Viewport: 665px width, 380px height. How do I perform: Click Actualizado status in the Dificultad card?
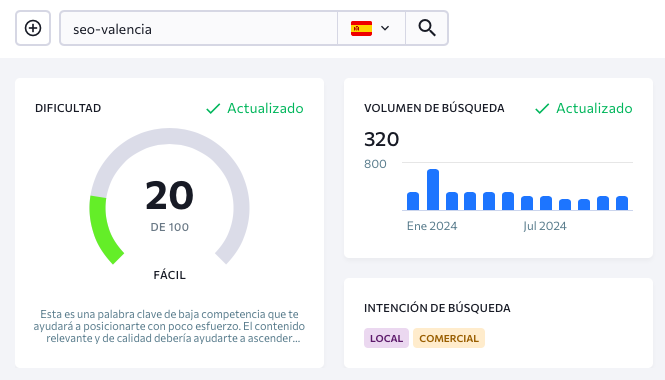coord(265,109)
